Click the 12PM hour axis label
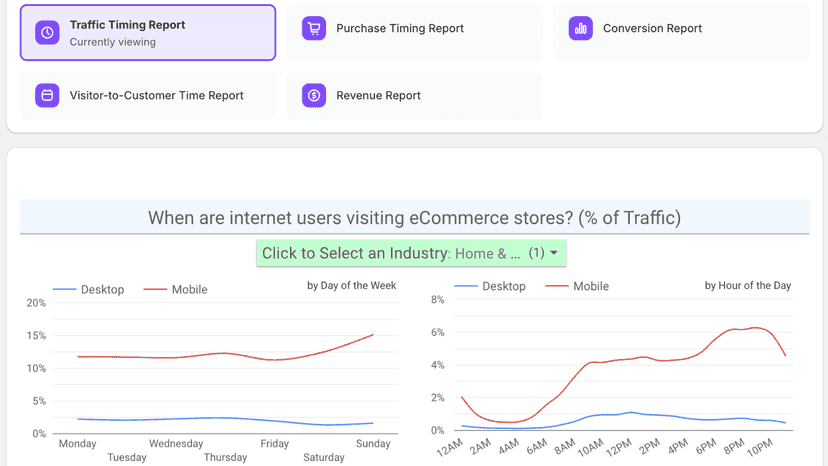 [619, 447]
